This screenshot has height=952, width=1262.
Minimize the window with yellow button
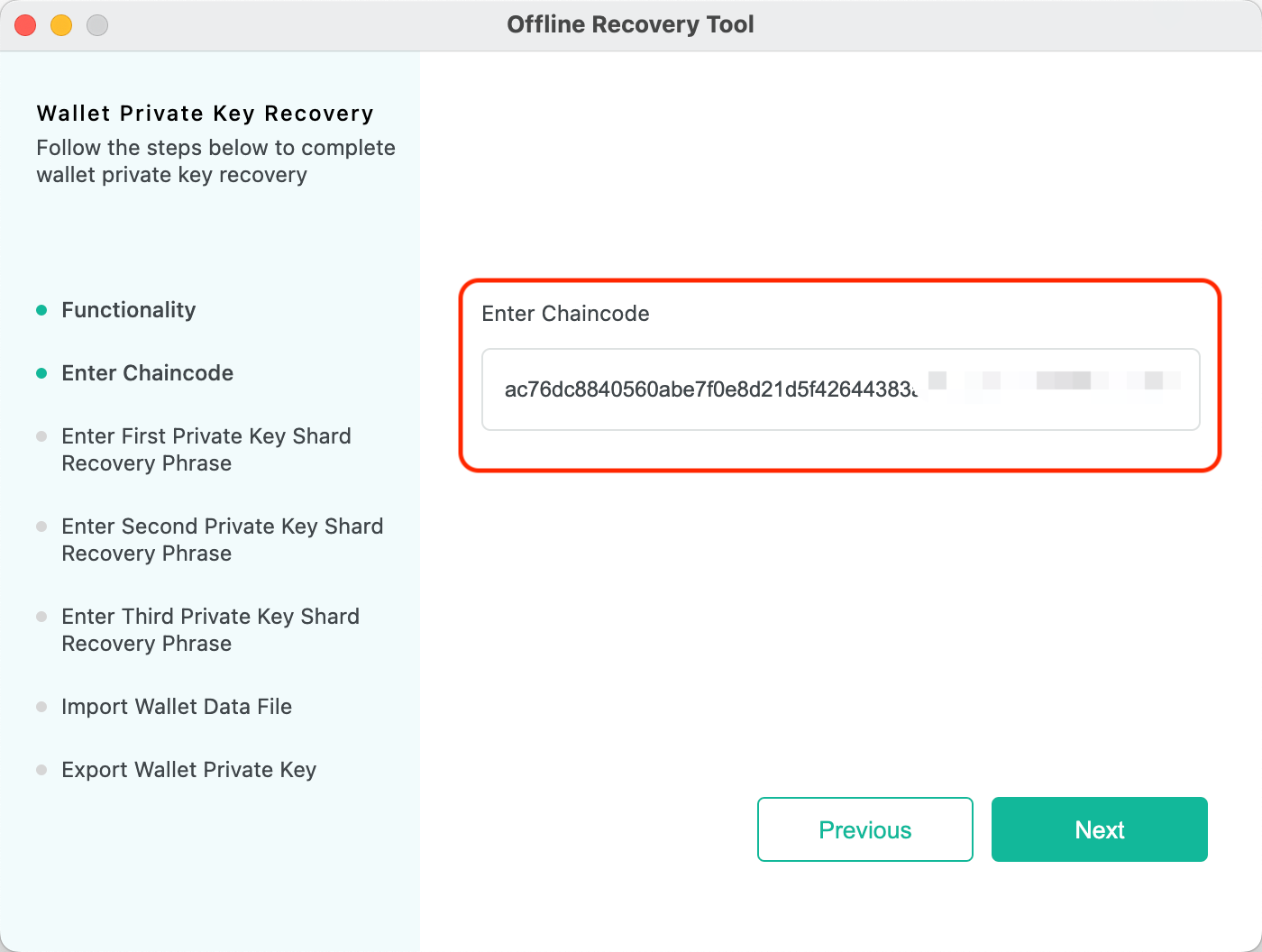coord(61,25)
